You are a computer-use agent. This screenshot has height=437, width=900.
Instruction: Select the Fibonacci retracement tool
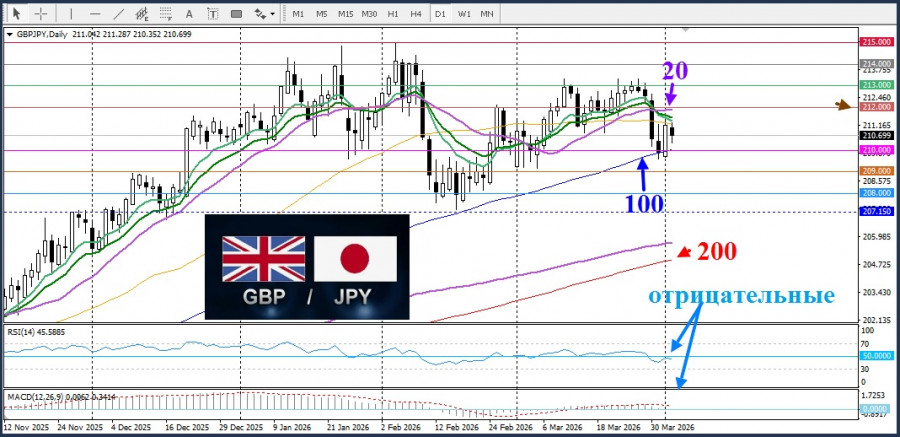(x=166, y=13)
